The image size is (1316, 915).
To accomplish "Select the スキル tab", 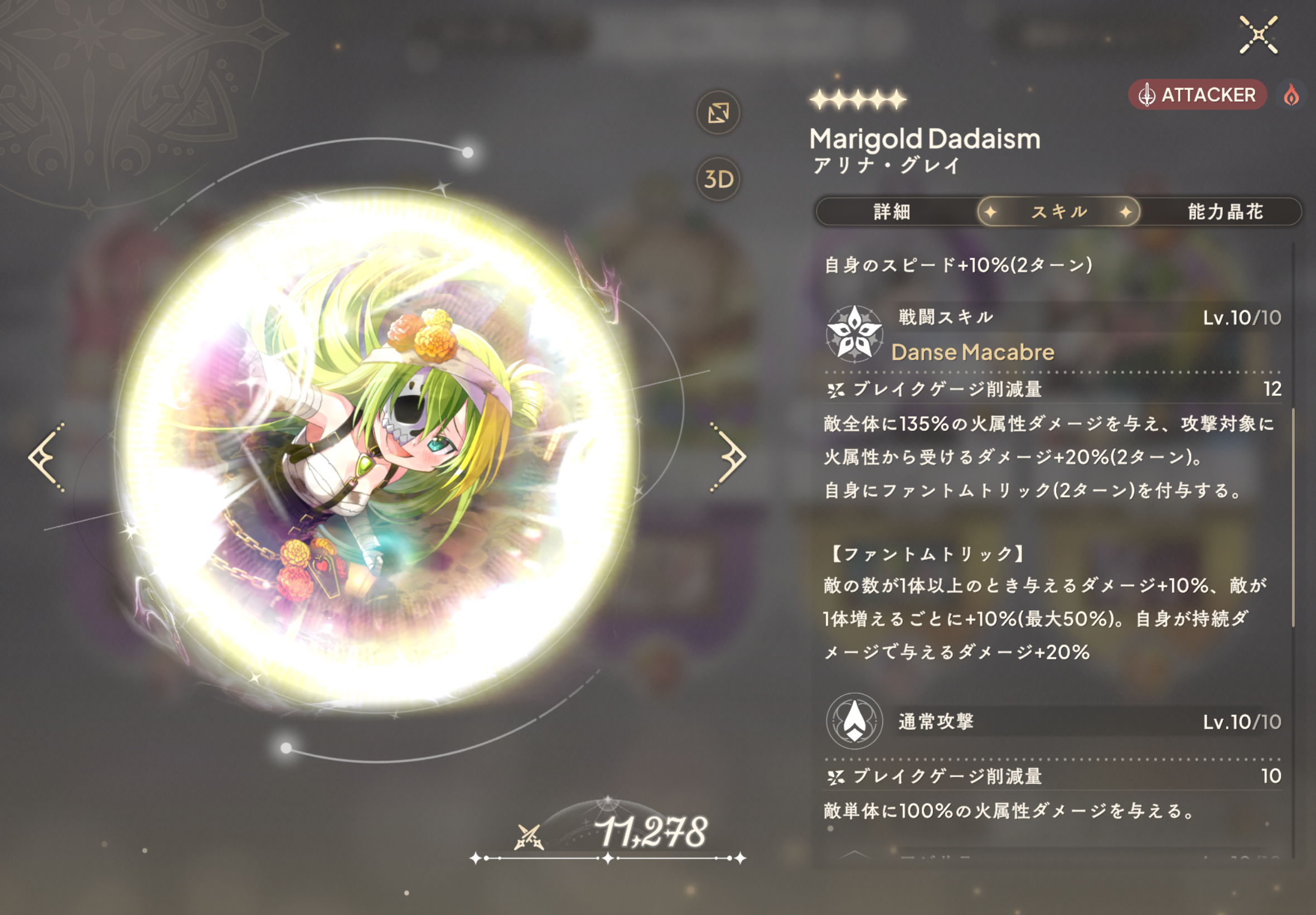I will click(x=1058, y=211).
